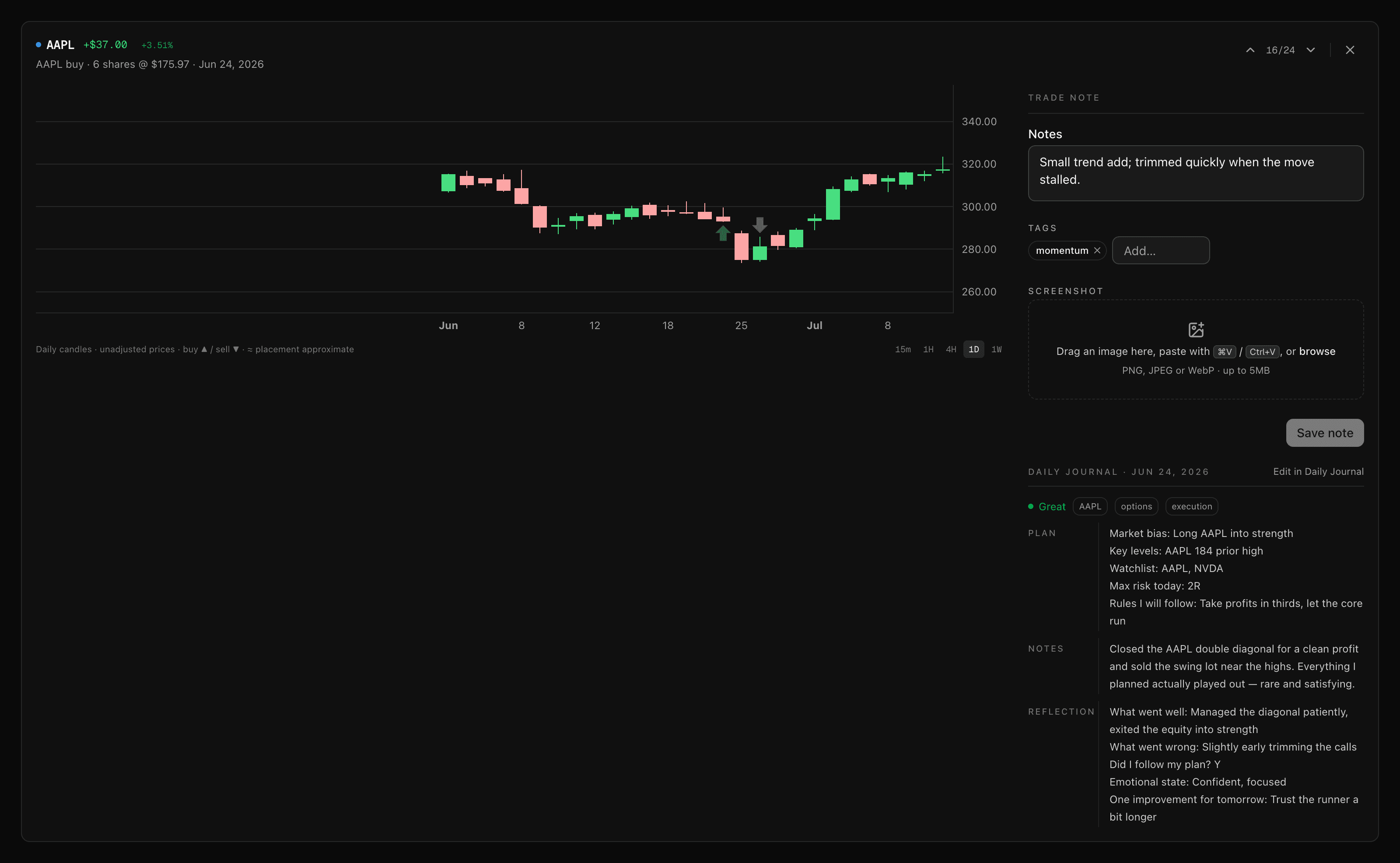Click the Max risk today: 2R line

pos(1155,586)
